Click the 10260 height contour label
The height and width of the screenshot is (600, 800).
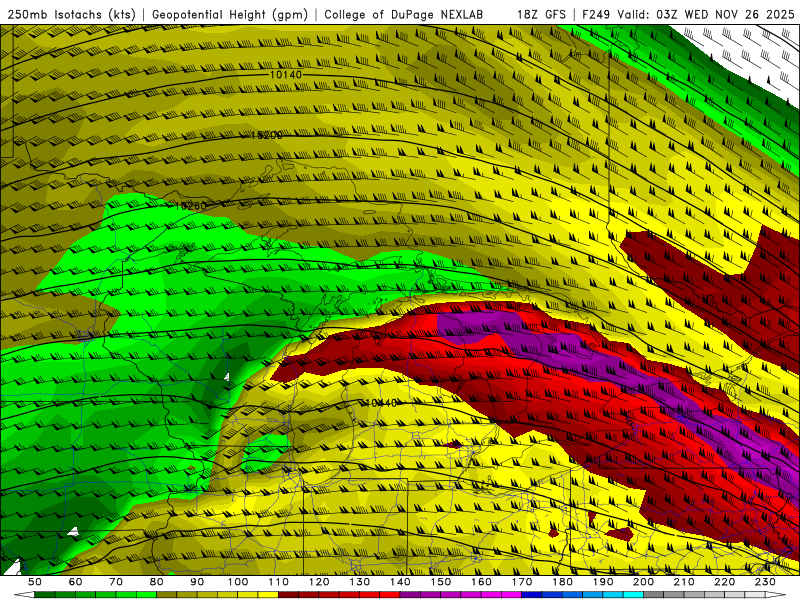(190, 206)
